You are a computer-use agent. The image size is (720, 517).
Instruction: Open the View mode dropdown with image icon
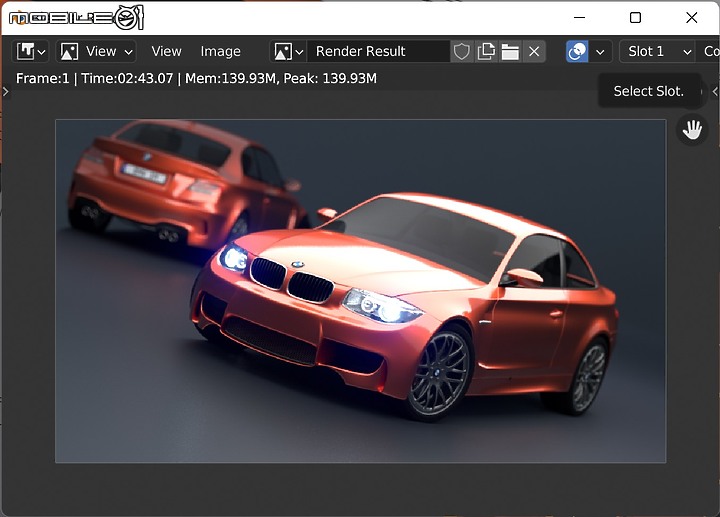coord(96,51)
